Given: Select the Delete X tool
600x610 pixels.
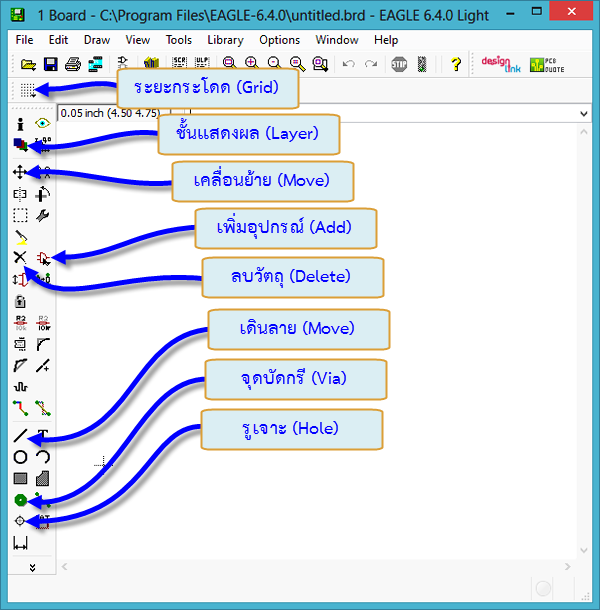Looking at the screenshot, I should (20, 258).
